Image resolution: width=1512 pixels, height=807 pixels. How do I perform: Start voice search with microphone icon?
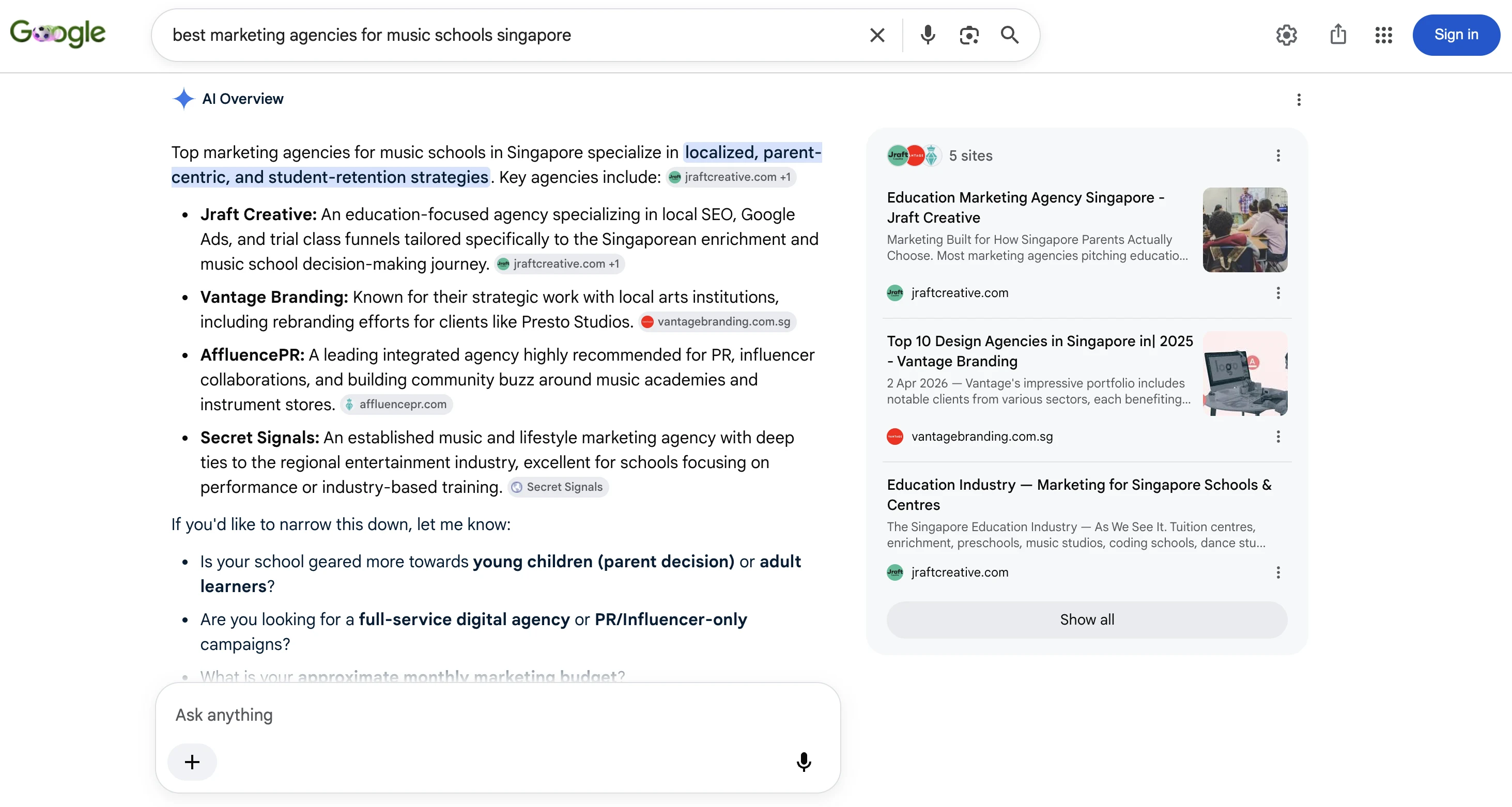pyautogui.click(x=928, y=35)
